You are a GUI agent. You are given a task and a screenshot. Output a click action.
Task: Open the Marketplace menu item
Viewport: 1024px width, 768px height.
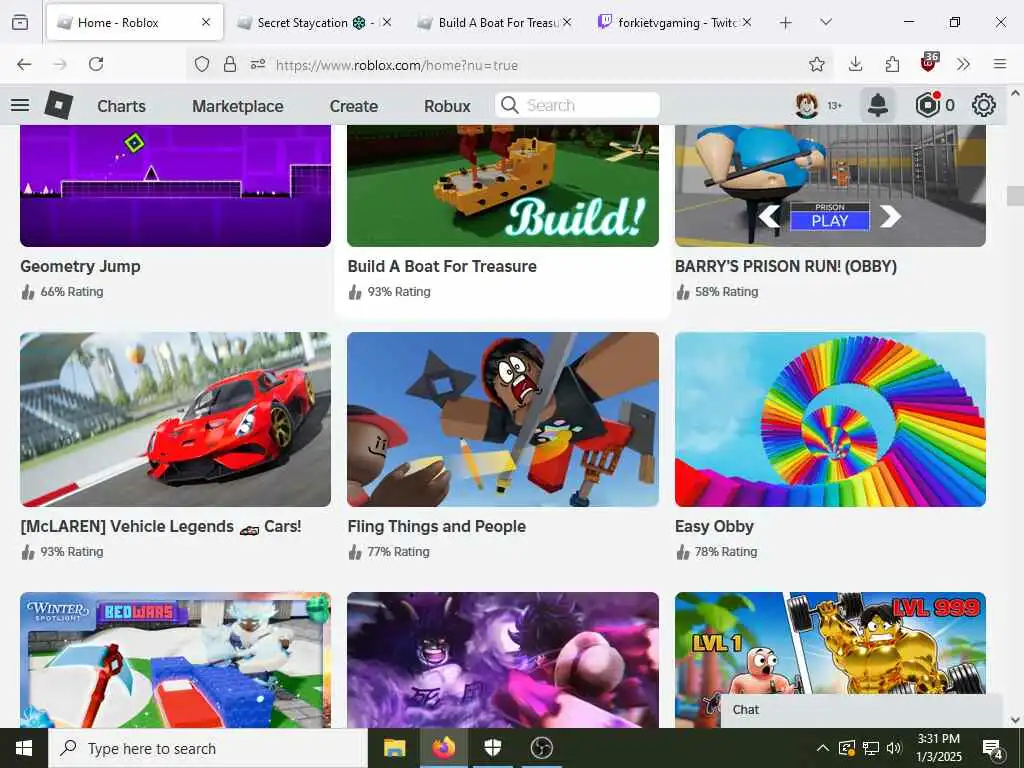238,106
